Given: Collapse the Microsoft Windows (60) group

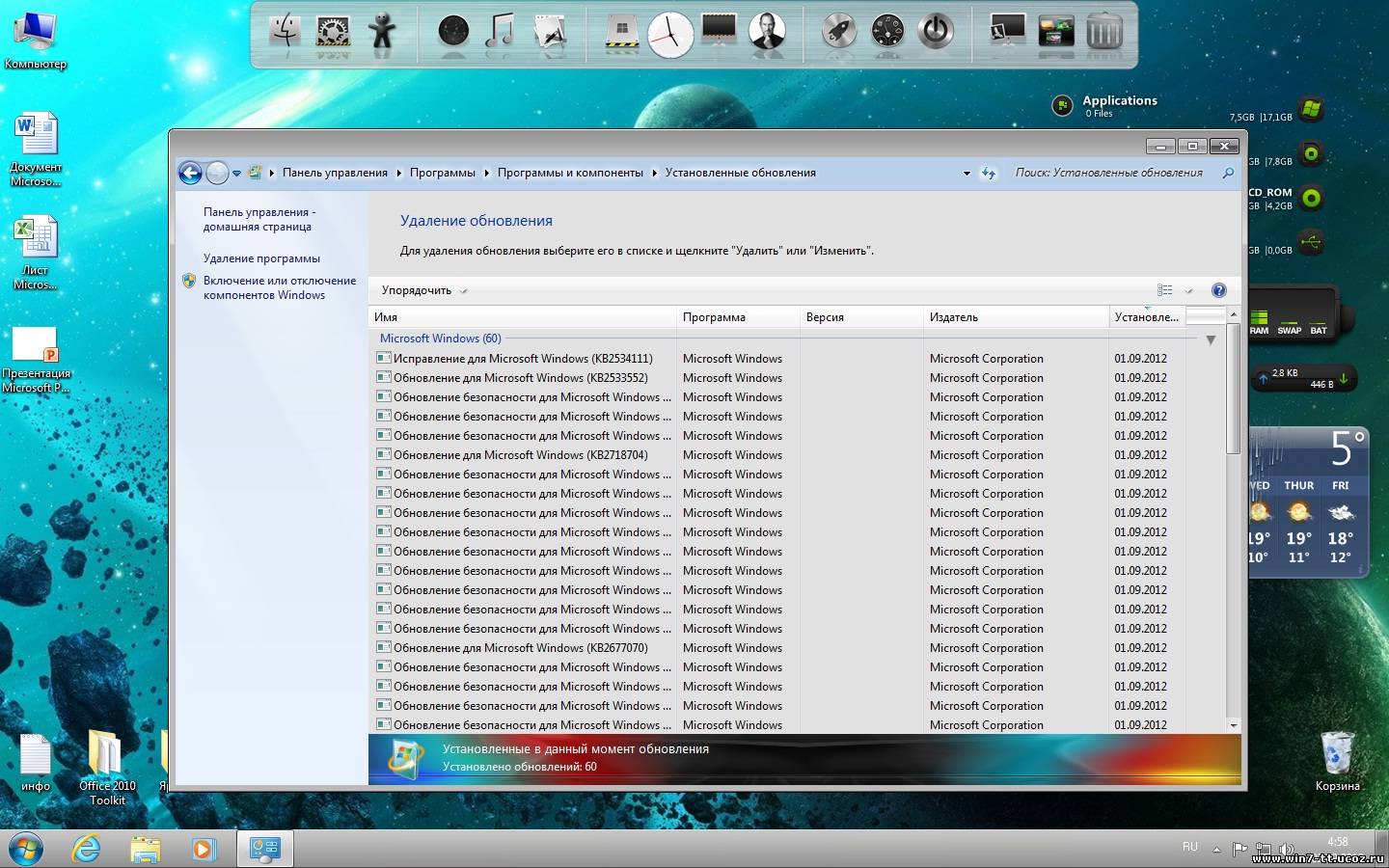Looking at the screenshot, I should [x=1211, y=339].
